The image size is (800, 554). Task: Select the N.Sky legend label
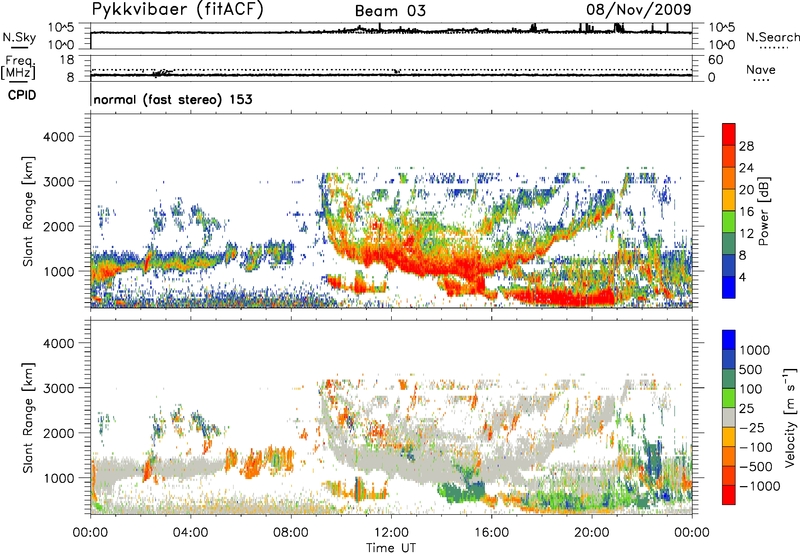coord(19,37)
